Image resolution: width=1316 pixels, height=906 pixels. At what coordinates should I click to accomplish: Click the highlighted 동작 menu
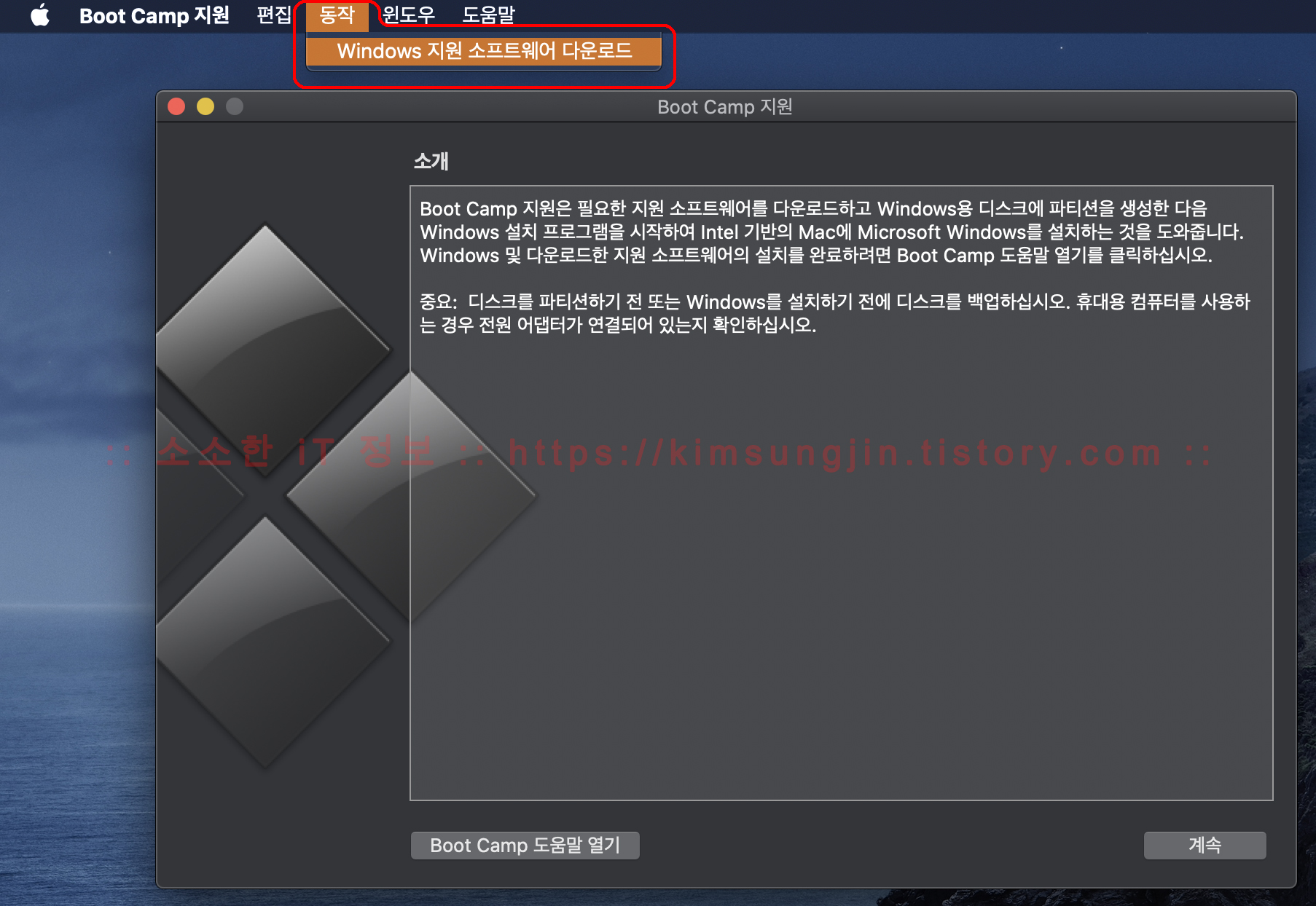tap(337, 15)
